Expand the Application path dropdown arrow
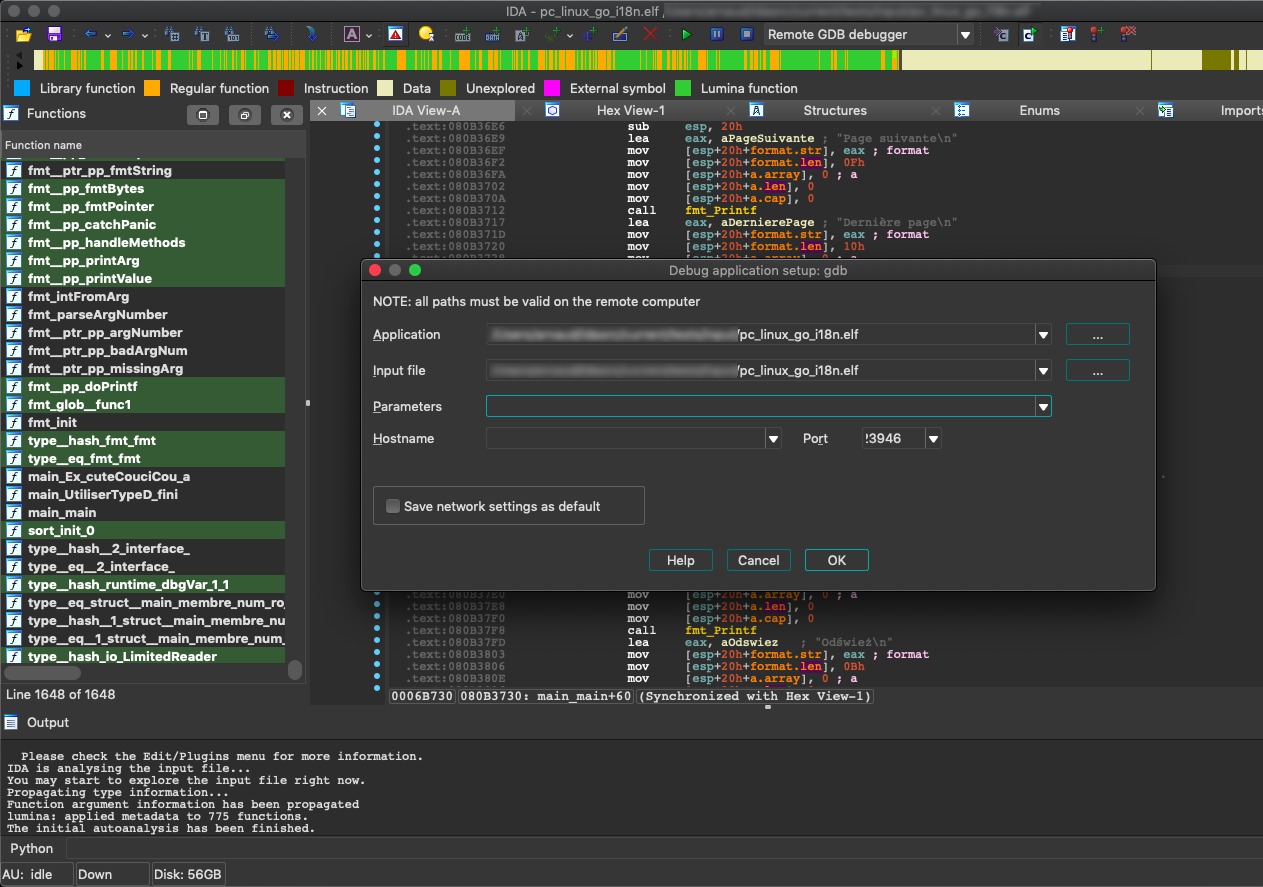1263x887 pixels. tap(1043, 335)
